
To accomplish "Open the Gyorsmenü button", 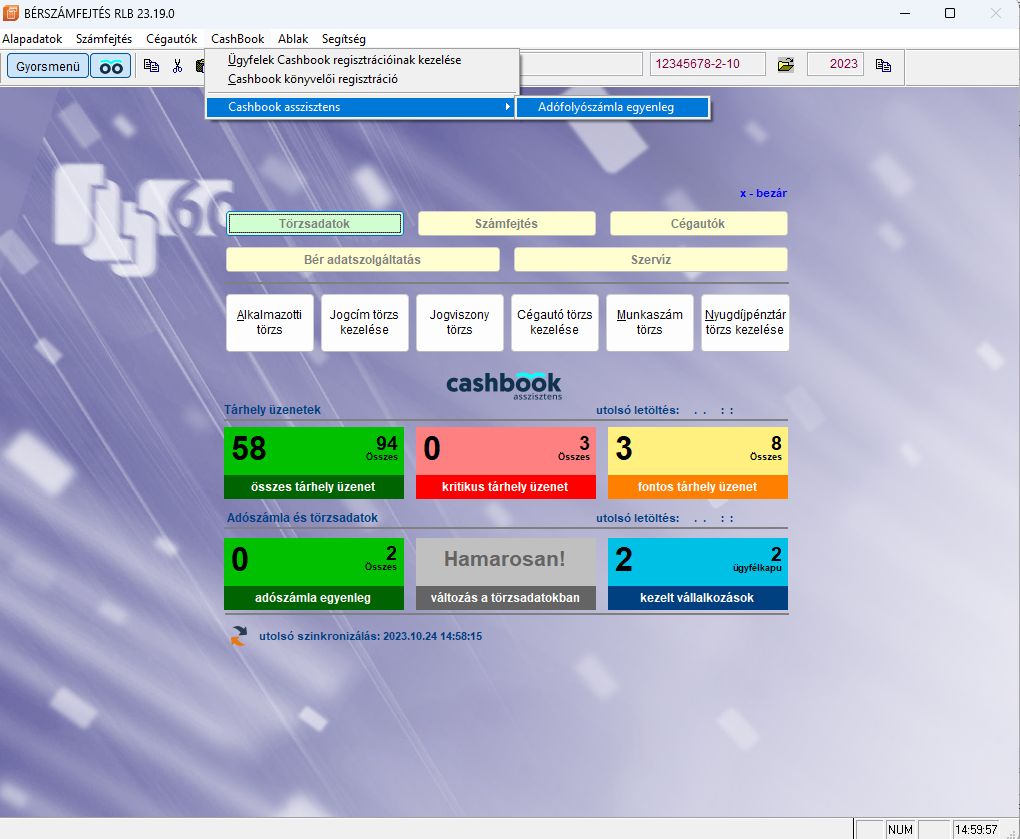I will (47, 66).
